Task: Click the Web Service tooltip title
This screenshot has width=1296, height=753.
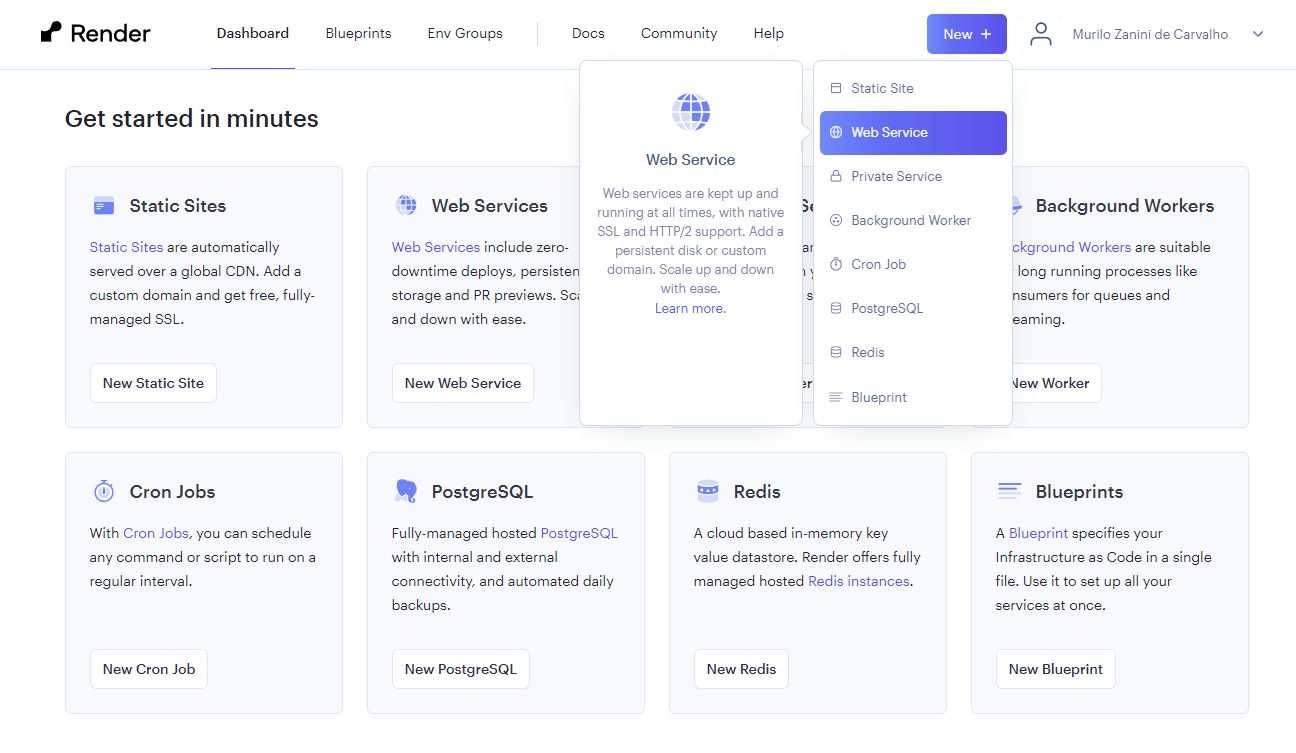Action: [690, 159]
